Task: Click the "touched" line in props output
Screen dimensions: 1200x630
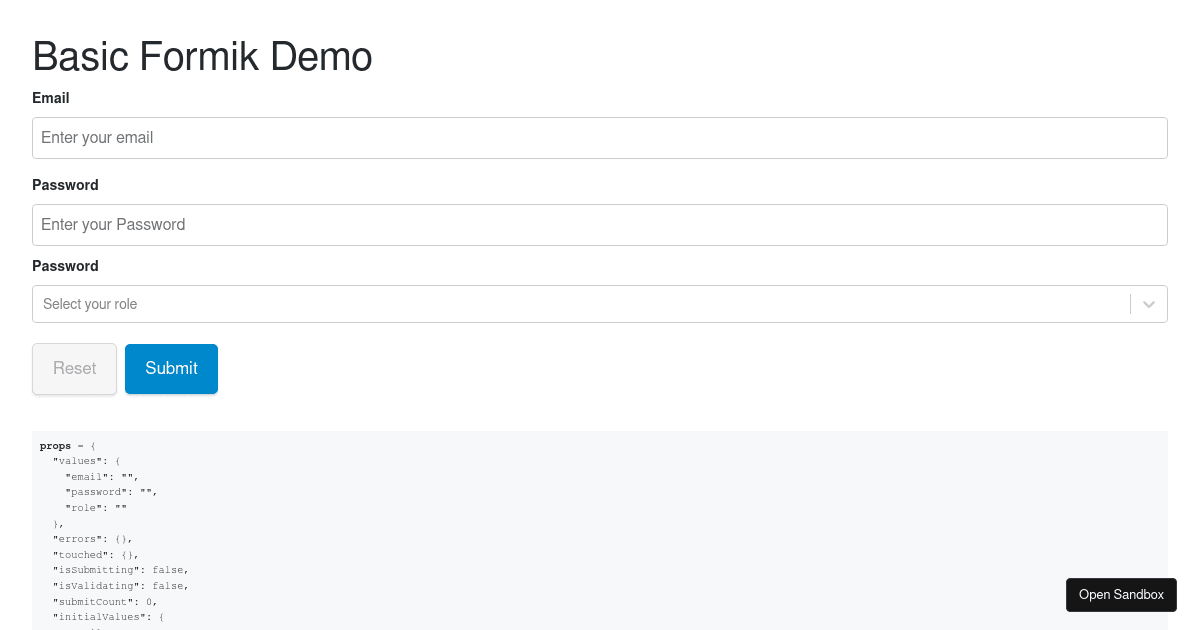Action: click(x=96, y=555)
